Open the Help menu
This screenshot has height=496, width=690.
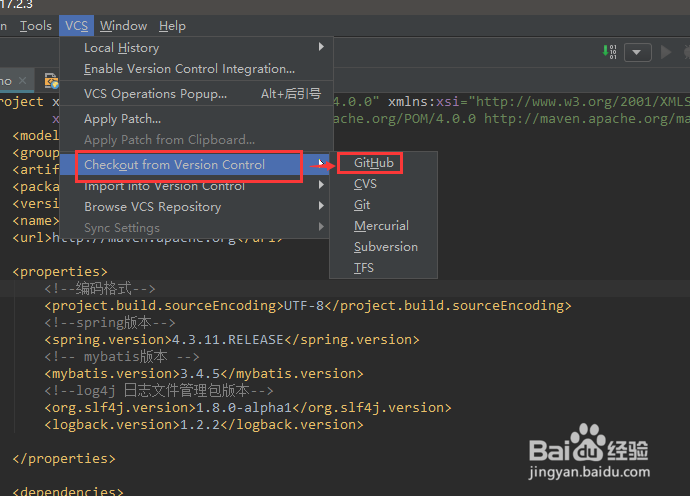coord(172,26)
